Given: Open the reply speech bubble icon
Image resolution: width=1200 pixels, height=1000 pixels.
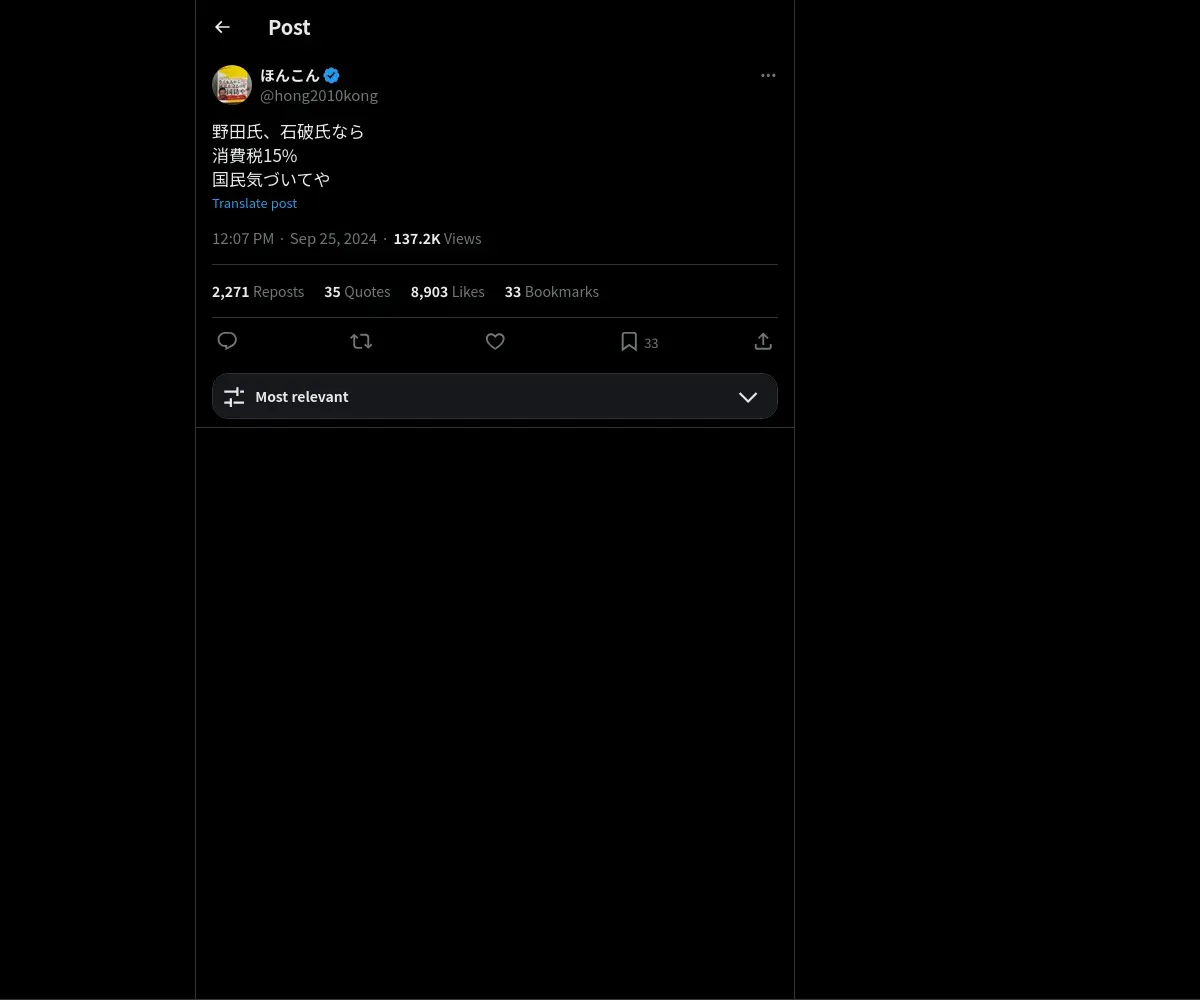Looking at the screenshot, I should click(227, 341).
